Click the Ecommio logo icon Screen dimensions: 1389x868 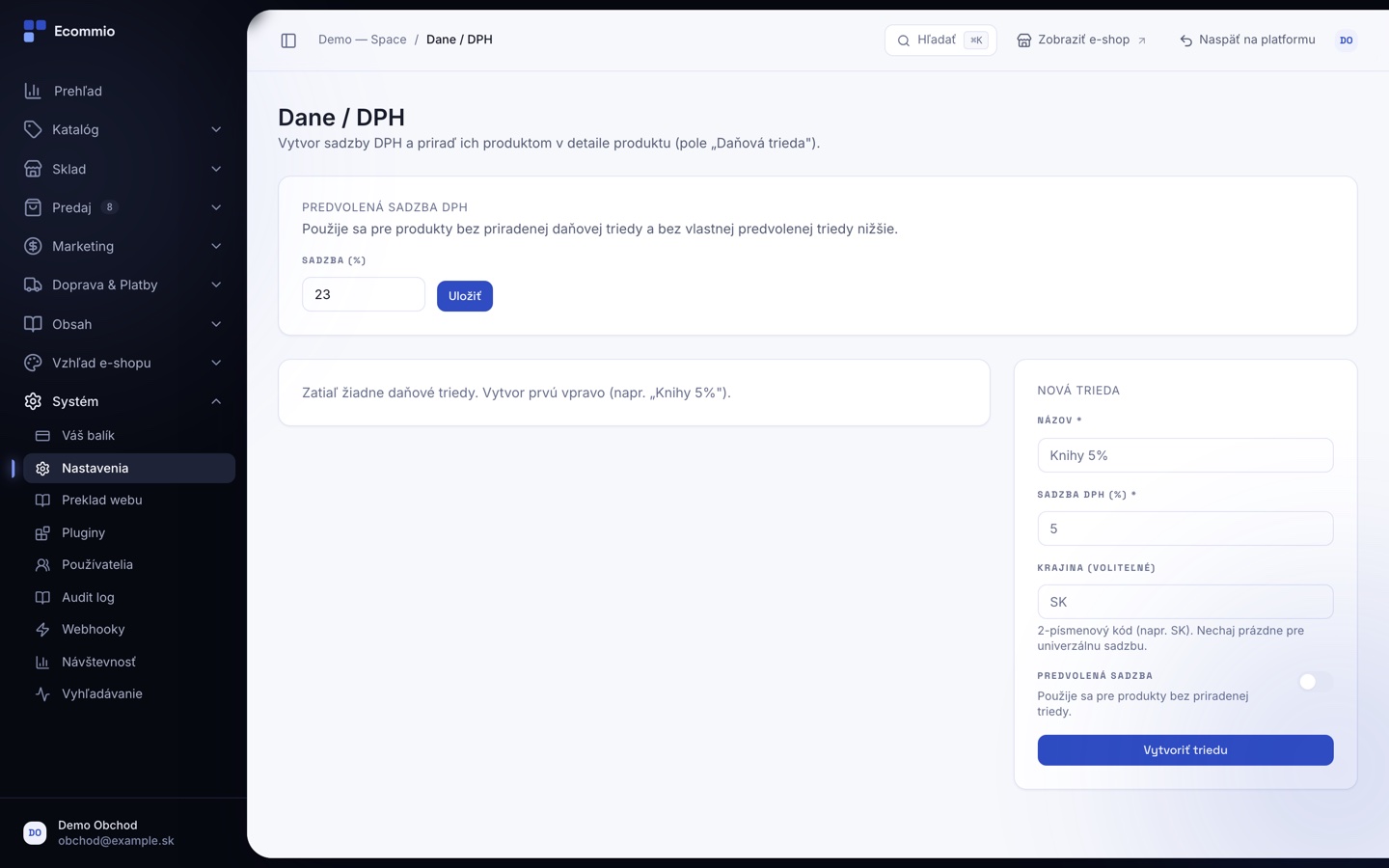click(35, 31)
